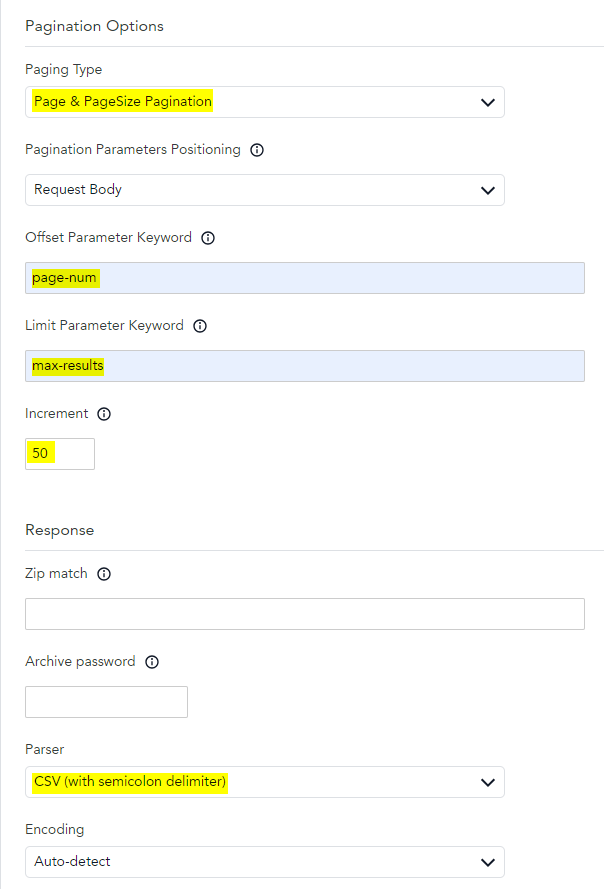Expand the Encoding Auto-detect dropdown
The image size is (604, 889).
[x=264, y=862]
